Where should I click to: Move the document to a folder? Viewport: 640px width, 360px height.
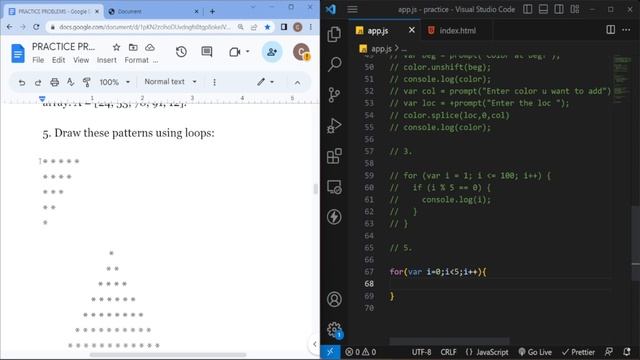(x=133, y=47)
